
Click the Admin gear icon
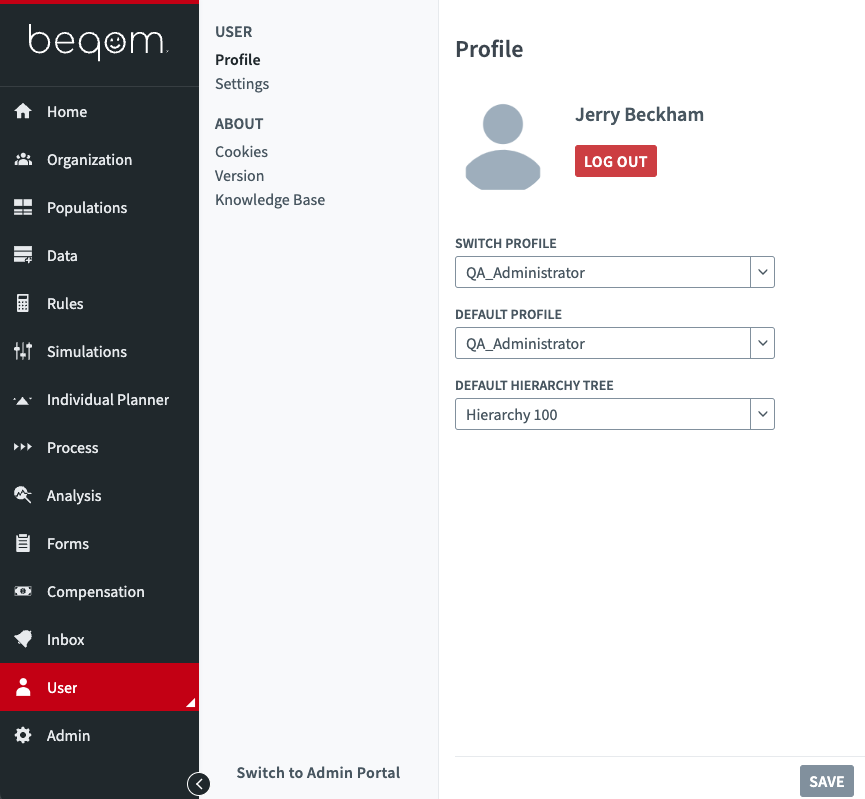[x=23, y=736]
